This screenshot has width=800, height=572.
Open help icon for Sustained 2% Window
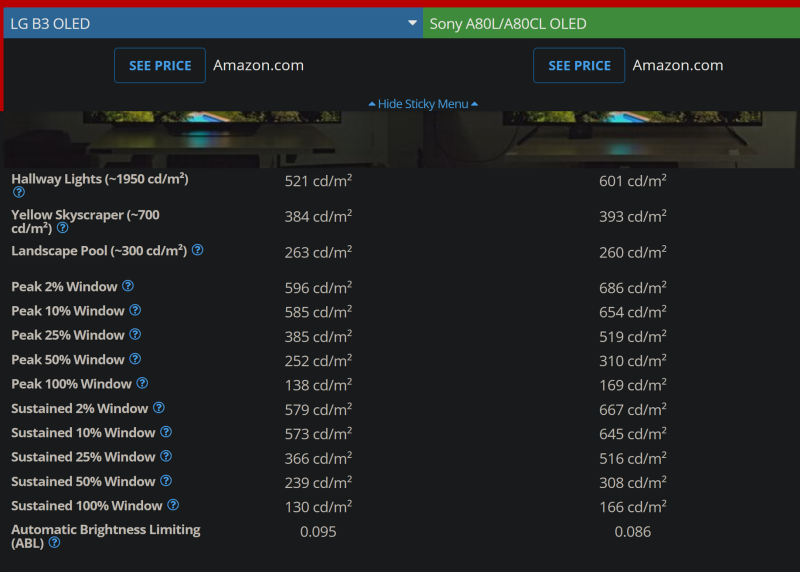tap(159, 408)
